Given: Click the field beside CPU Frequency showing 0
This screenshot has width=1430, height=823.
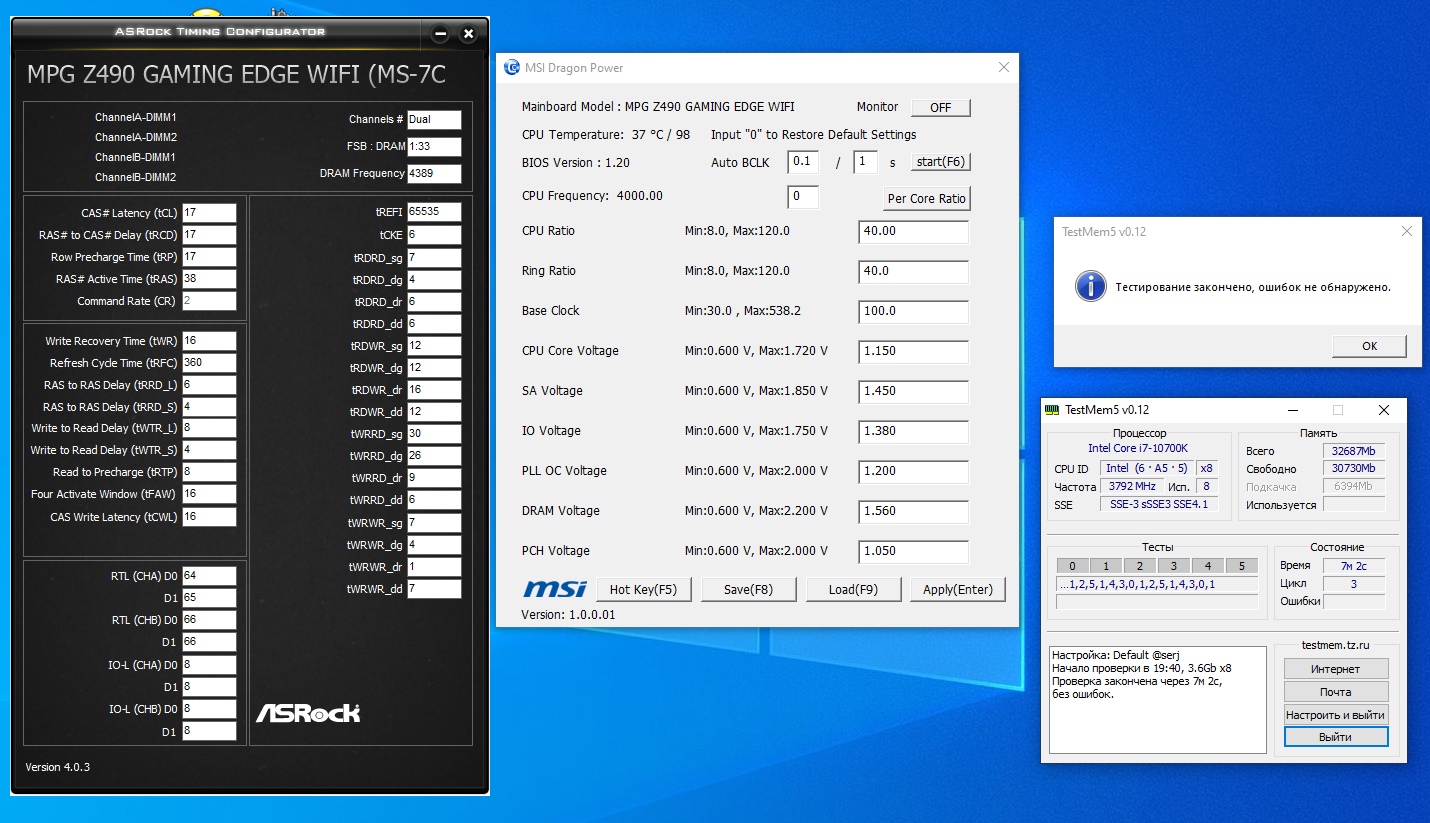Looking at the screenshot, I should (x=803, y=198).
